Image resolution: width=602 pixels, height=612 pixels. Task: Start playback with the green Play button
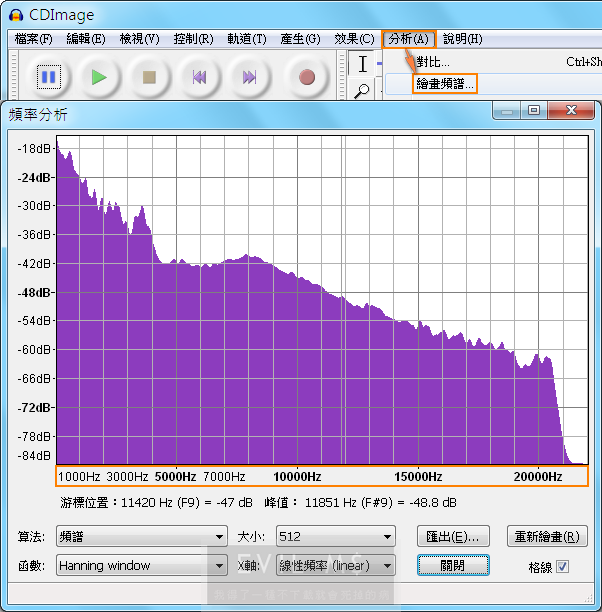coord(99,77)
